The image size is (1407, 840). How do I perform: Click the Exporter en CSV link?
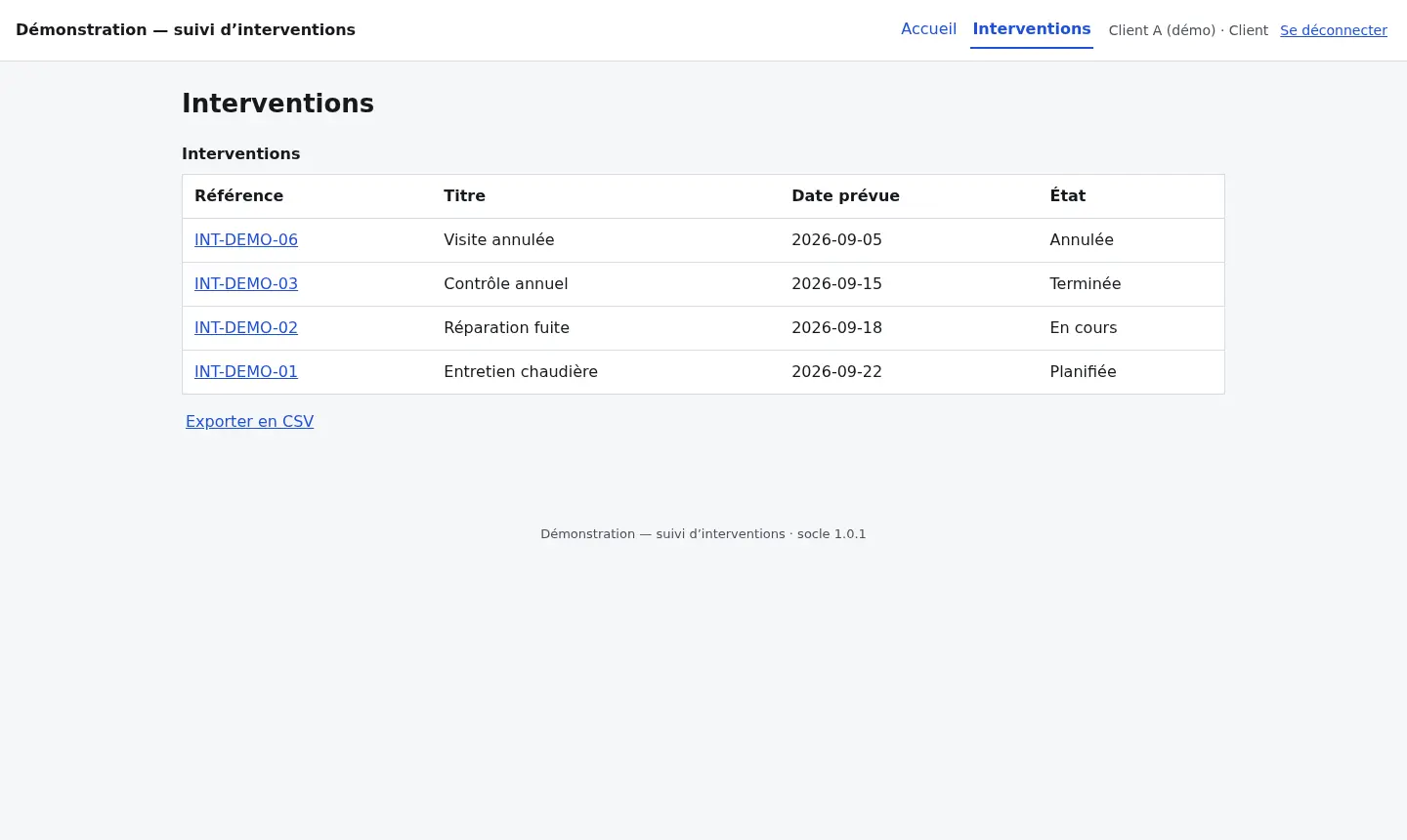(x=250, y=422)
